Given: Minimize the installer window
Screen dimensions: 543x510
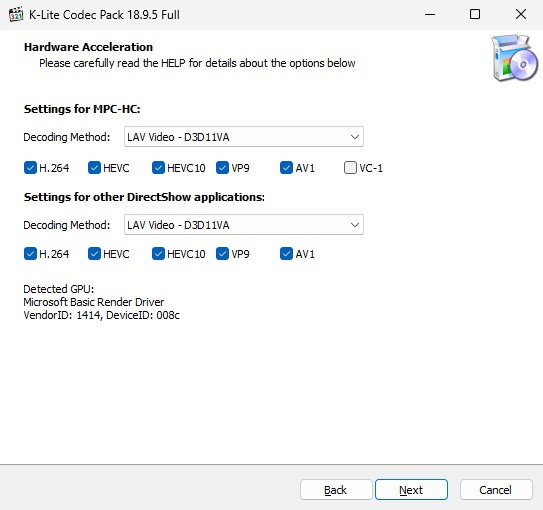Looking at the screenshot, I should pyautogui.click(x=430, y=14).
